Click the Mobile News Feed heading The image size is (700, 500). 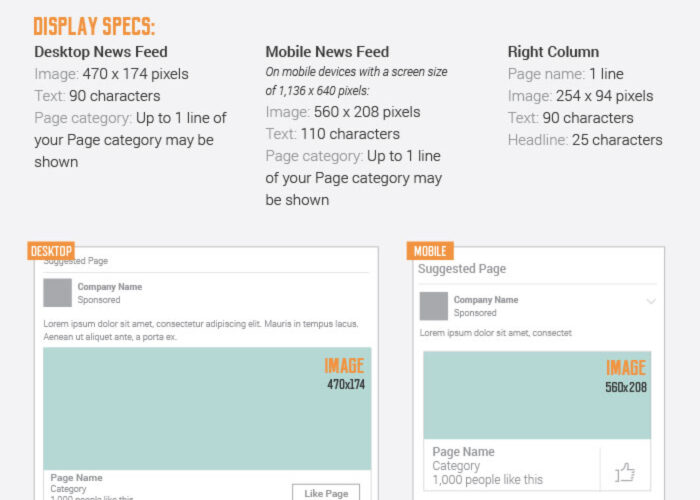(x=327, y=52)
